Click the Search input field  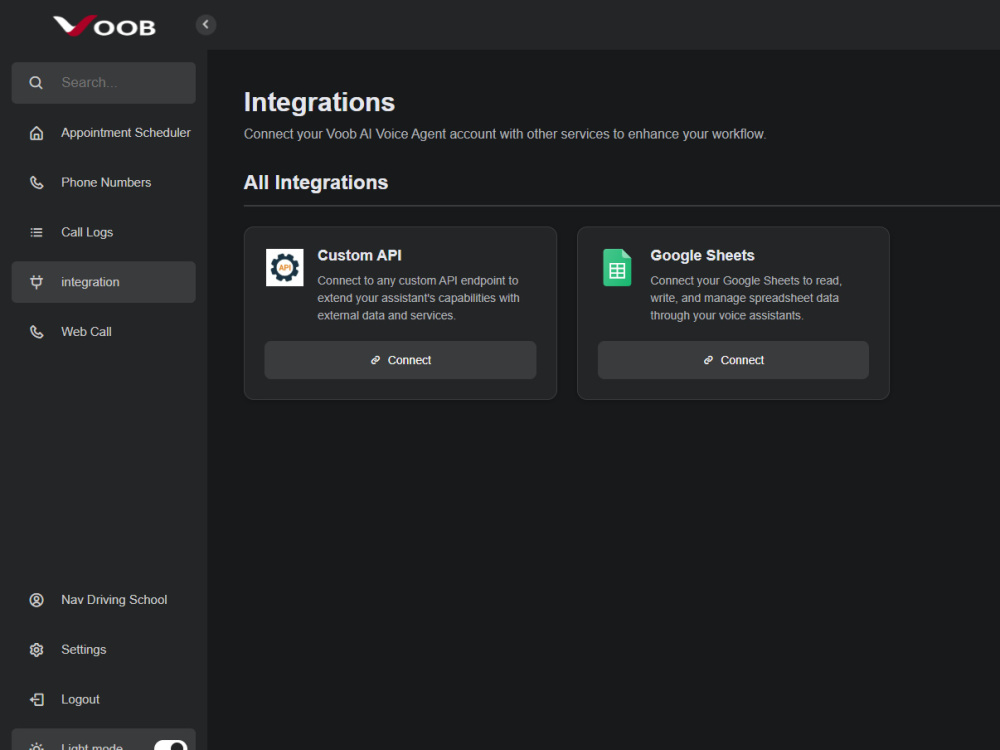point(103,83)
